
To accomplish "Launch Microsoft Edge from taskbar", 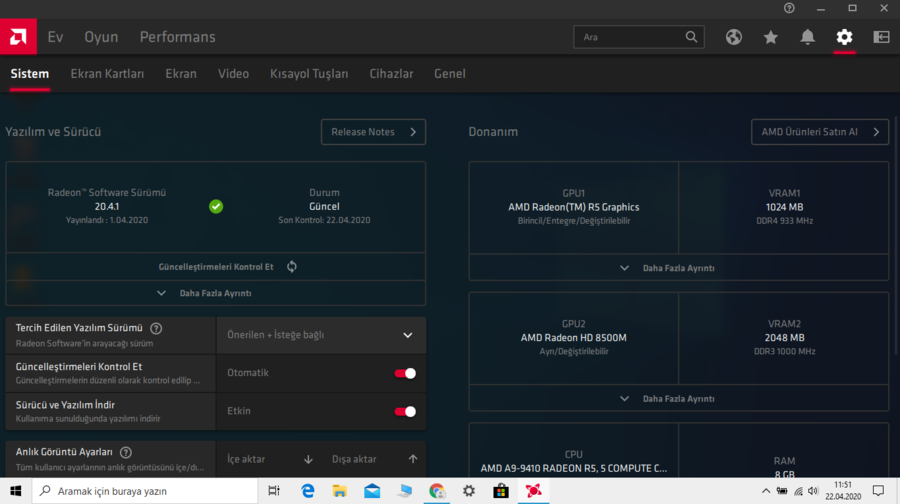I will (308, 491).
